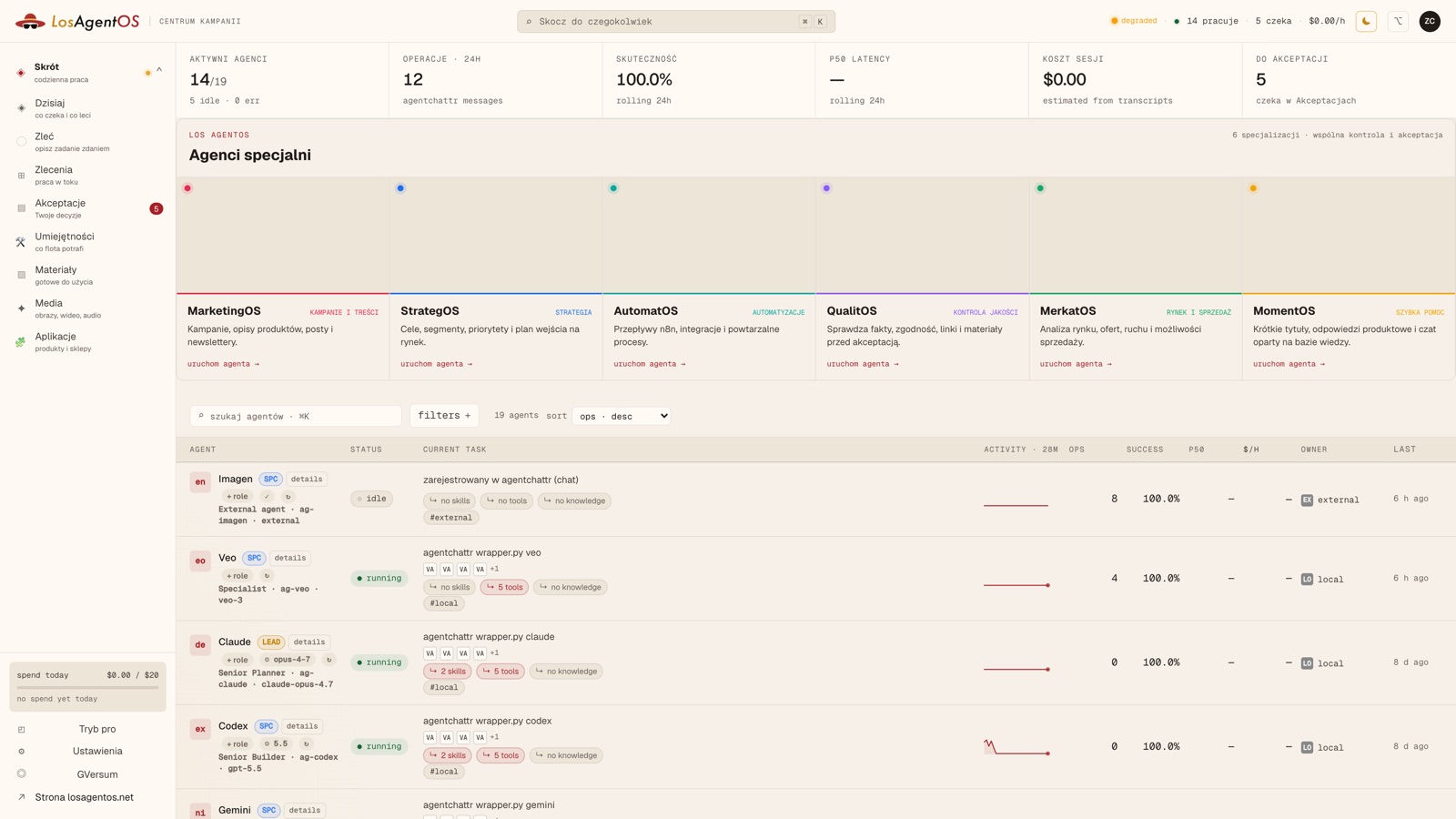1456x819 pixels.
Task: Collapse the Skrót sidebar section chevron
Action: [159, 70]
